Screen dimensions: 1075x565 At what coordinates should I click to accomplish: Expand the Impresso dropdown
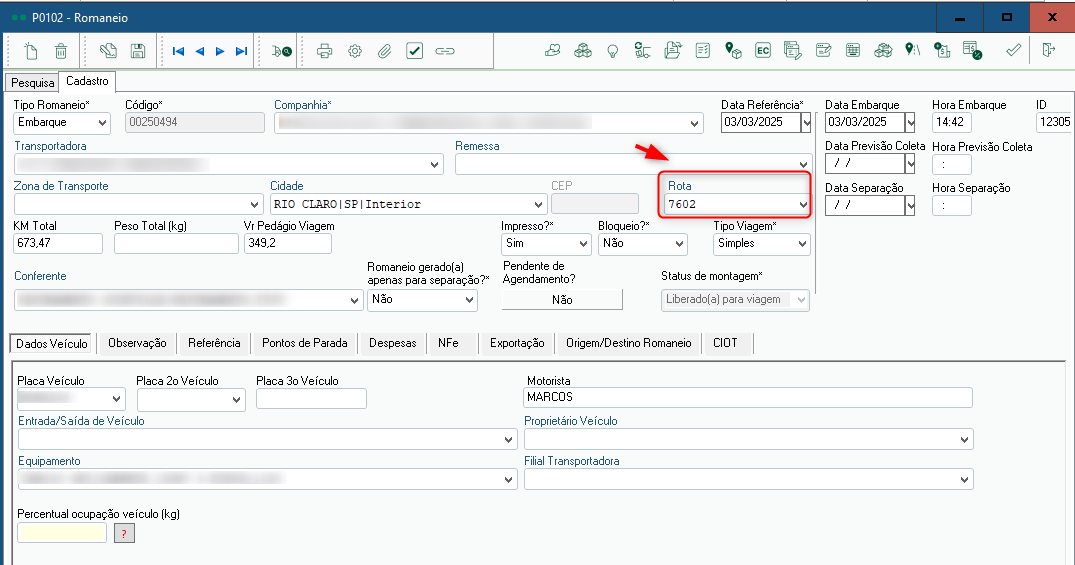(x=583, y=244)
